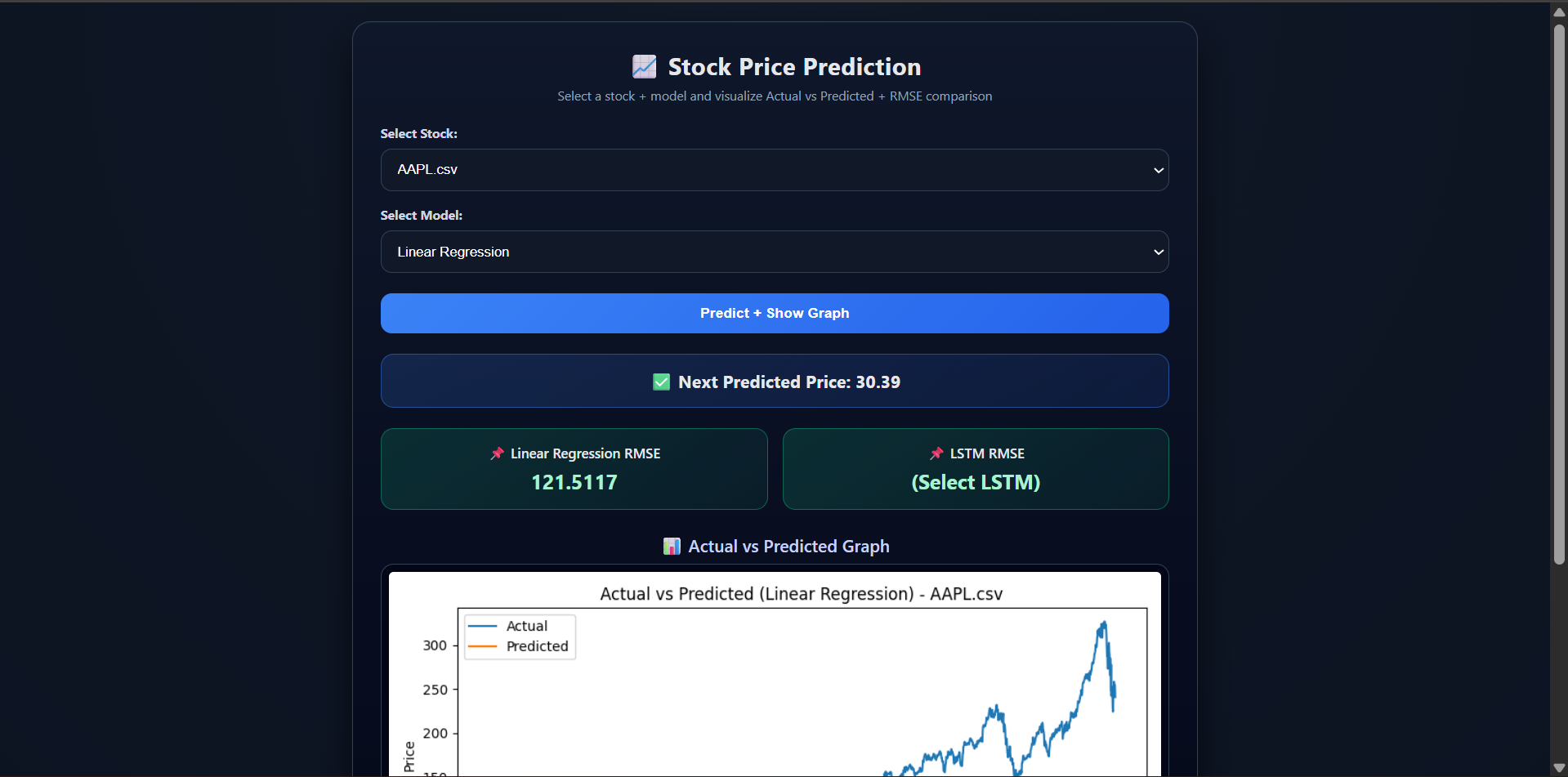Click the 200 y-axis tick label

(x=435, y=734)
